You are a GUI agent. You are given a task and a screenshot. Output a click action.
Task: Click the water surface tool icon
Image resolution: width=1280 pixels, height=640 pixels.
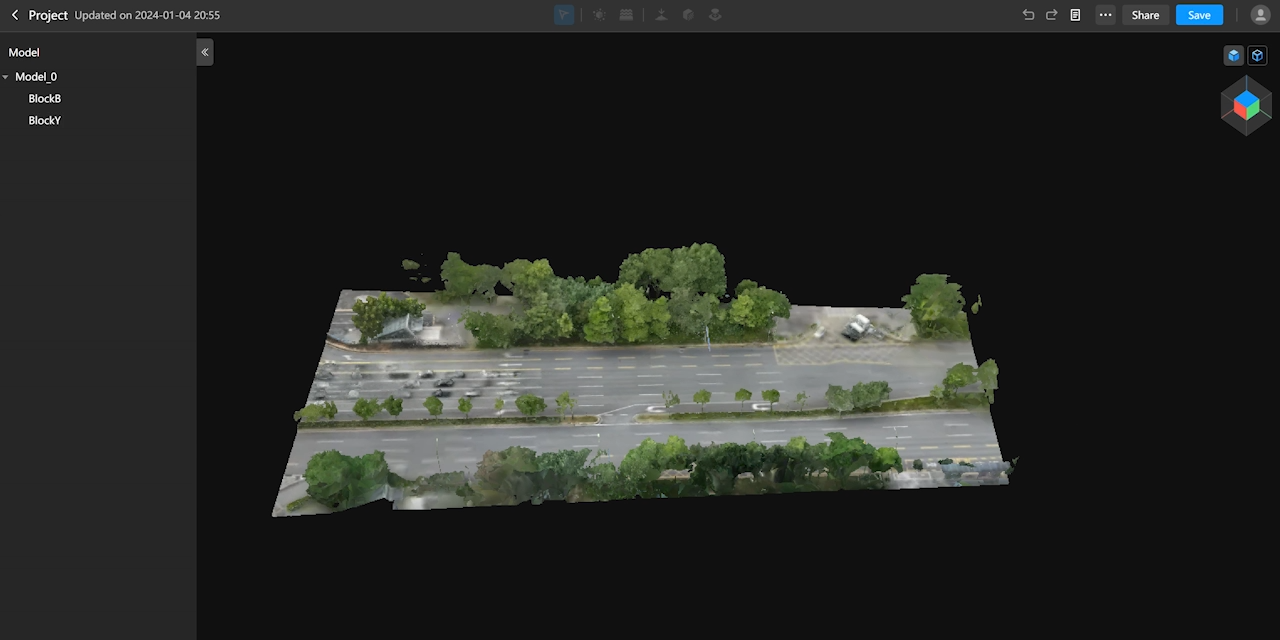[626, 15]
